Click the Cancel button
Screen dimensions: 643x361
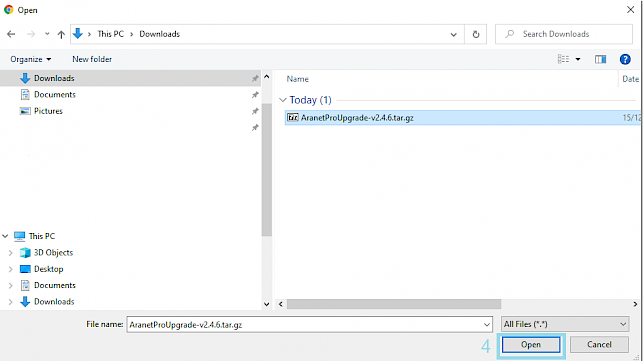point(599,345)
